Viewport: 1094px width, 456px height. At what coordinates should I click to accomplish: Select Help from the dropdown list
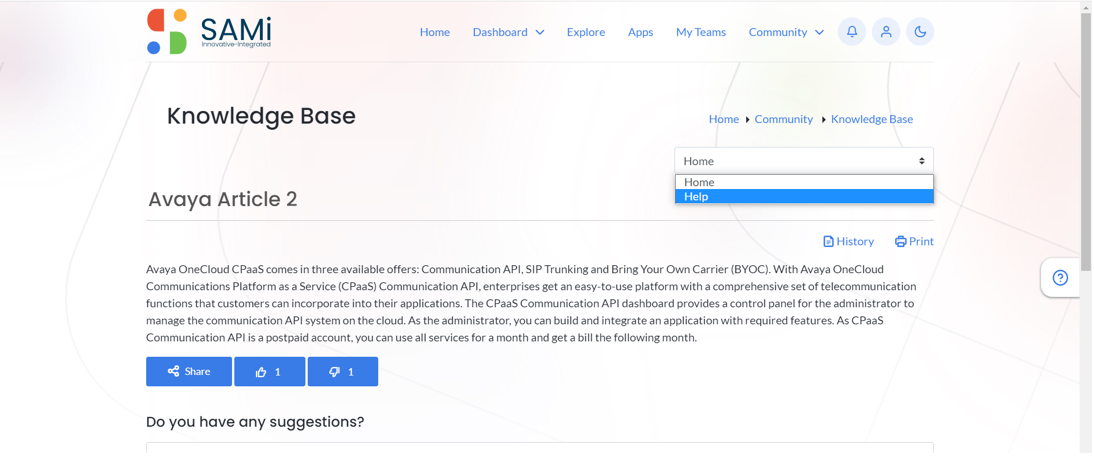(x=804, y=197)
